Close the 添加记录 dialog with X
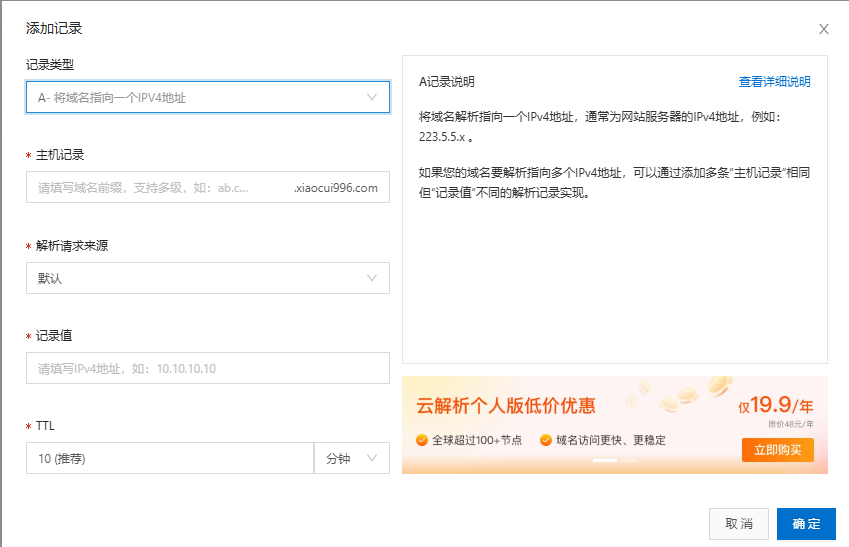 (824, 29)
